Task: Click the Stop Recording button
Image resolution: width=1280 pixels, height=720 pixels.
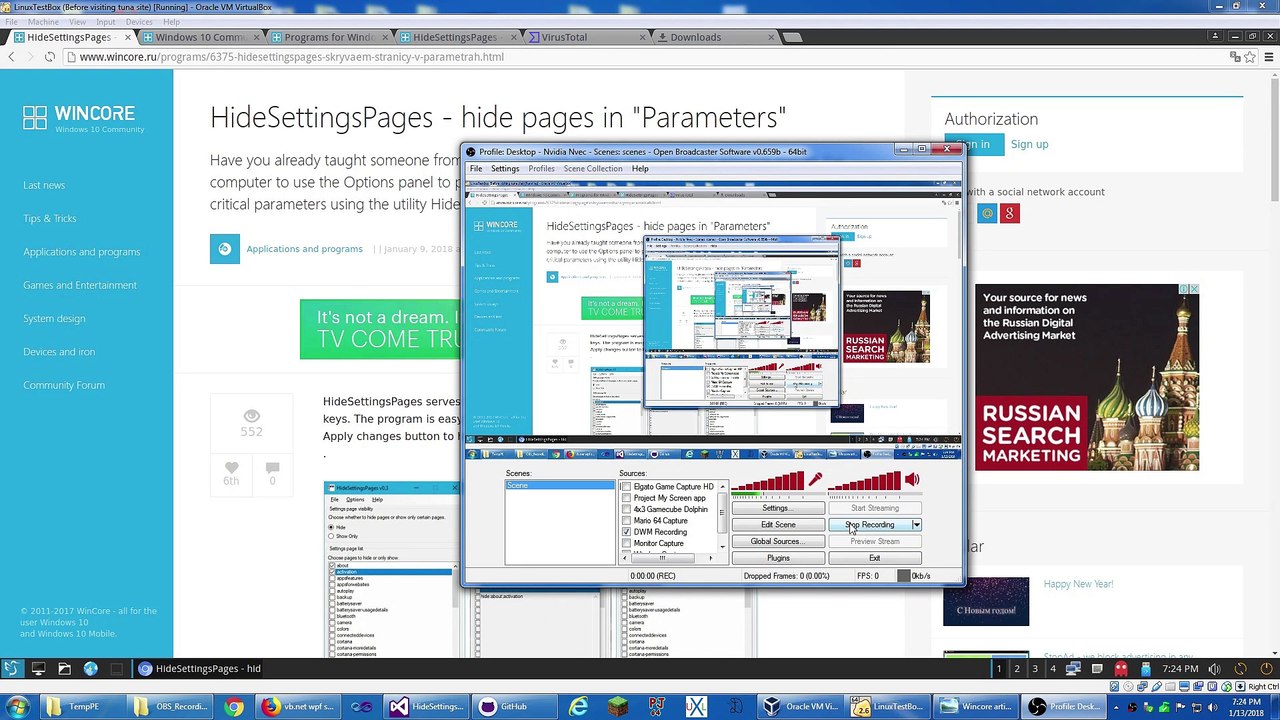Action: pyautogui.click(x=870, y=525)
